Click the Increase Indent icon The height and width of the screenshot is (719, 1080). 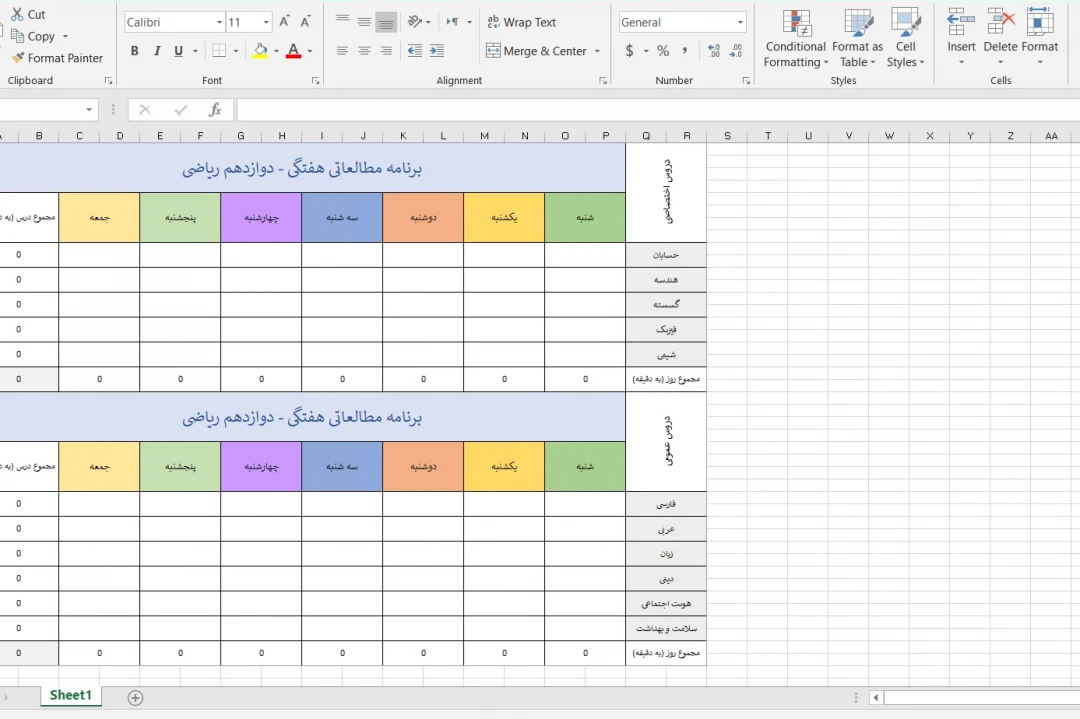[437, 51]
